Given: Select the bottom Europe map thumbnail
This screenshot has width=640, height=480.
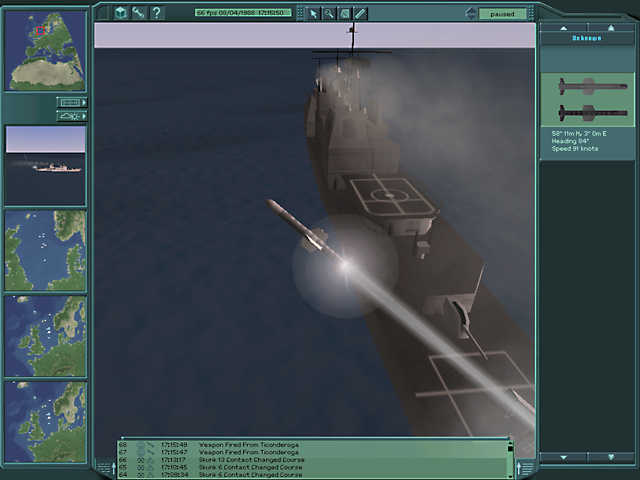Looking at the screenshot, I should (45, 422).
